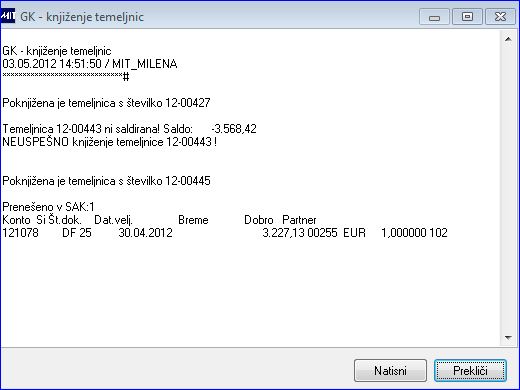Viewport: 520px width, 390px height.
Task: Click the currency text 'EUR'
Action: (x=354, y=233)
